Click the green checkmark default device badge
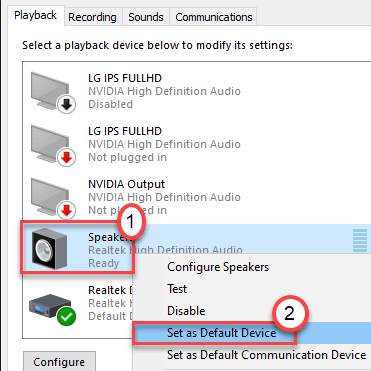371x371 pixels. pyautogui.click(x=66, y=316)
